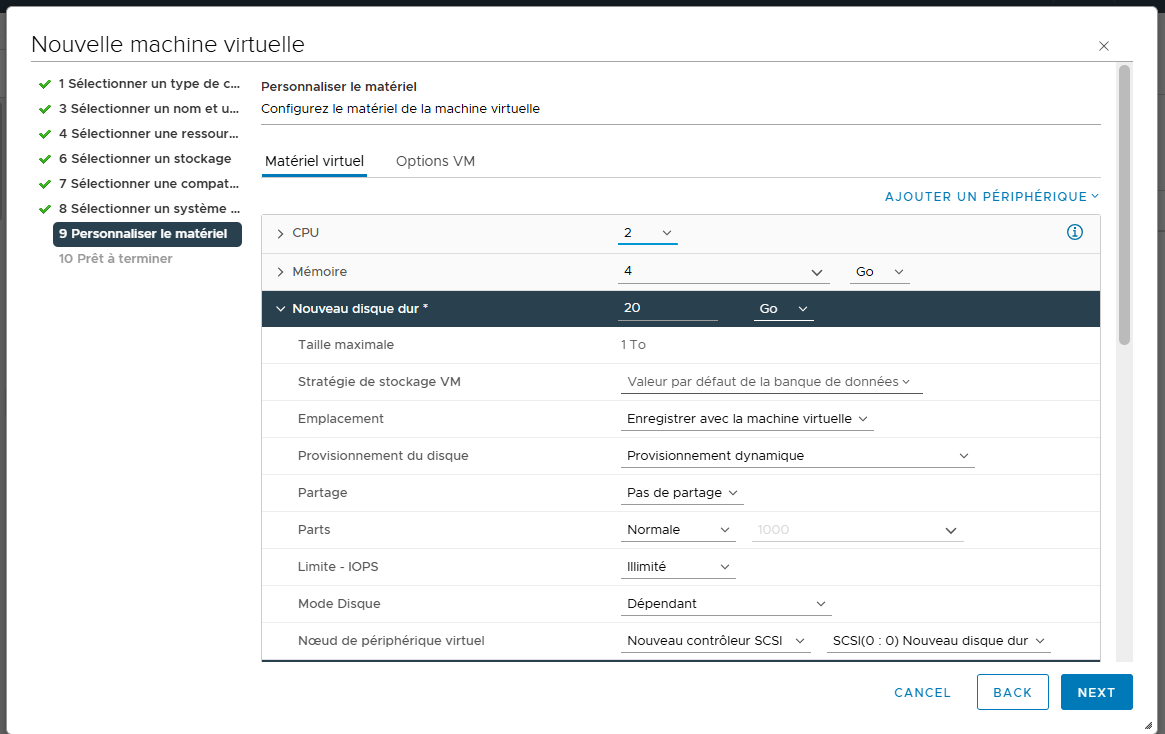Image resolution: width=1165 pixels, height=734 pixels.
Task: Open the Limite - IOPS dropdown
Action: pos(678,567)
